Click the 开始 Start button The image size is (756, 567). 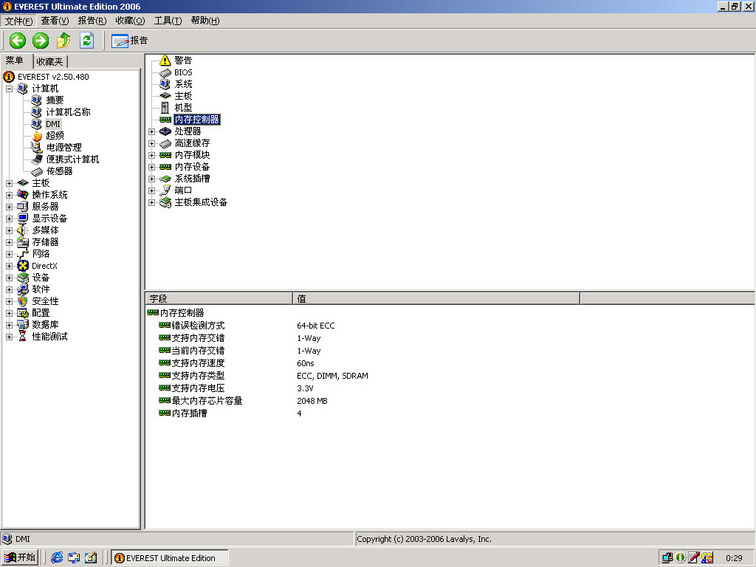tap(20, 557)
